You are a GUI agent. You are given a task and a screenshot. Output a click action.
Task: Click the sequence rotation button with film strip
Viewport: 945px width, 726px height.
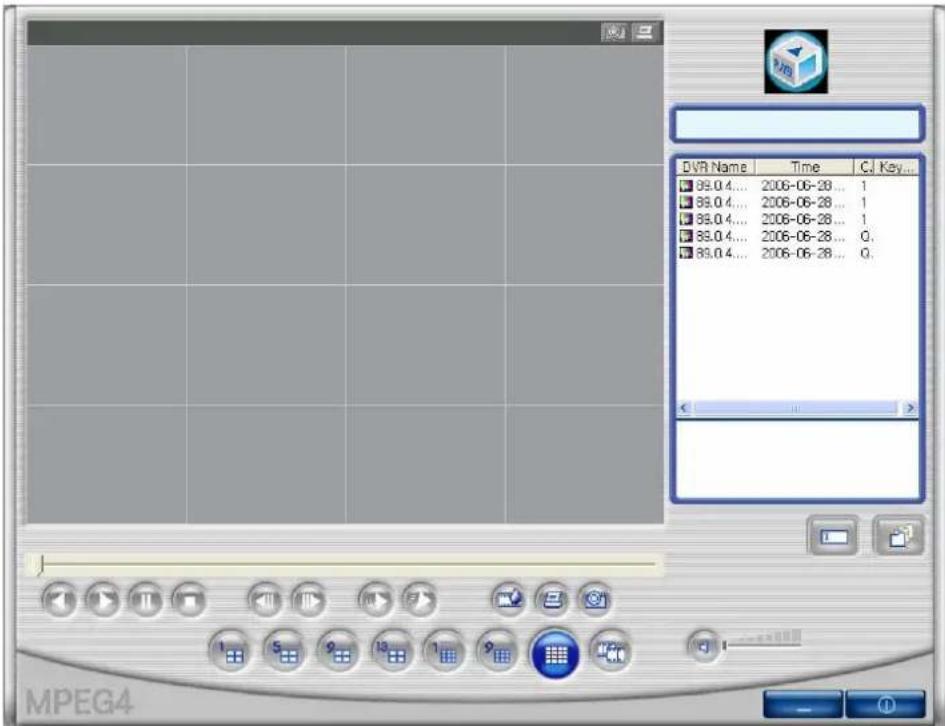pos(611,651)
